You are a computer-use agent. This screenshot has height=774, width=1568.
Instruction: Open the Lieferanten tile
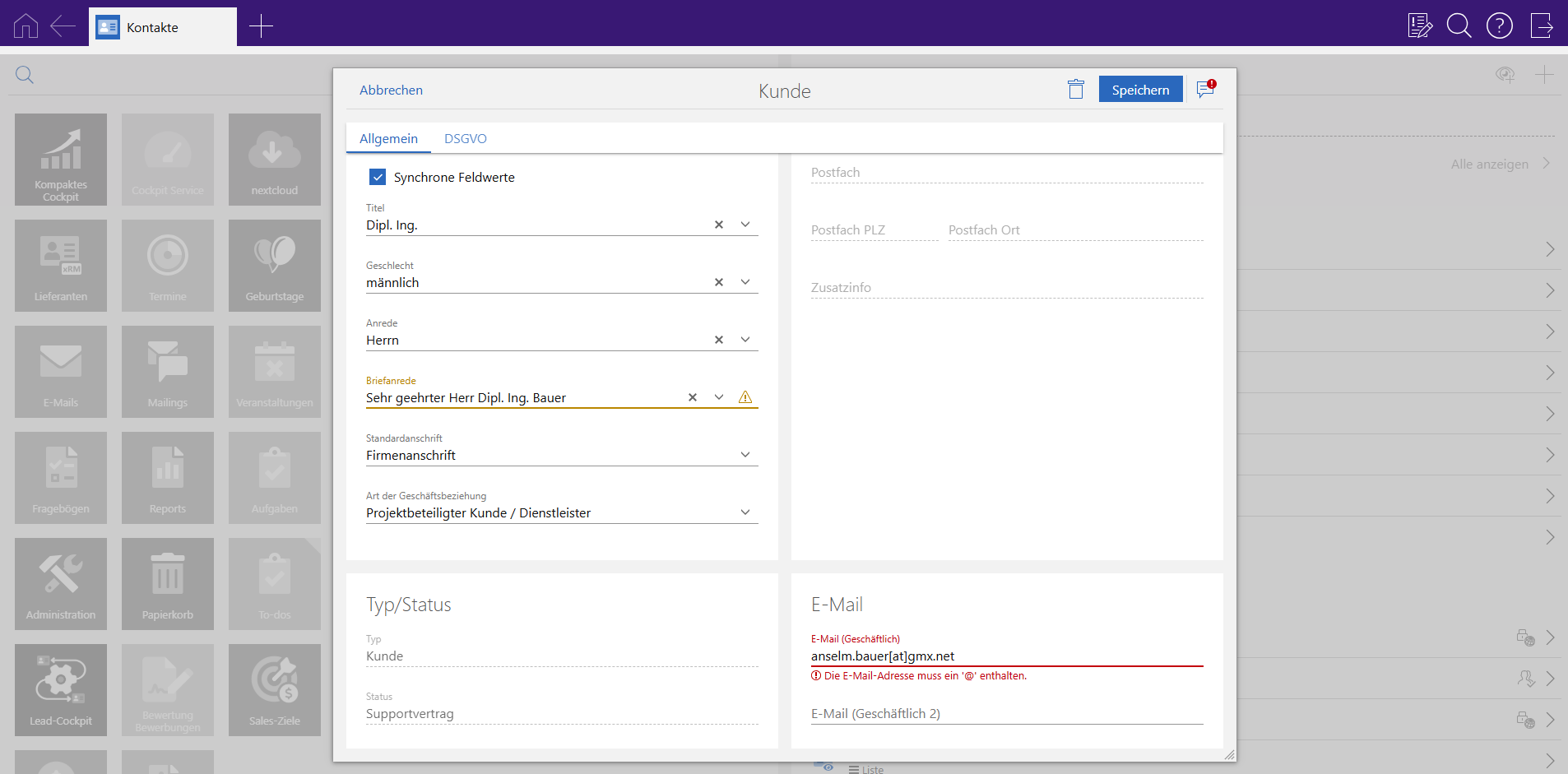pos(61,266)
